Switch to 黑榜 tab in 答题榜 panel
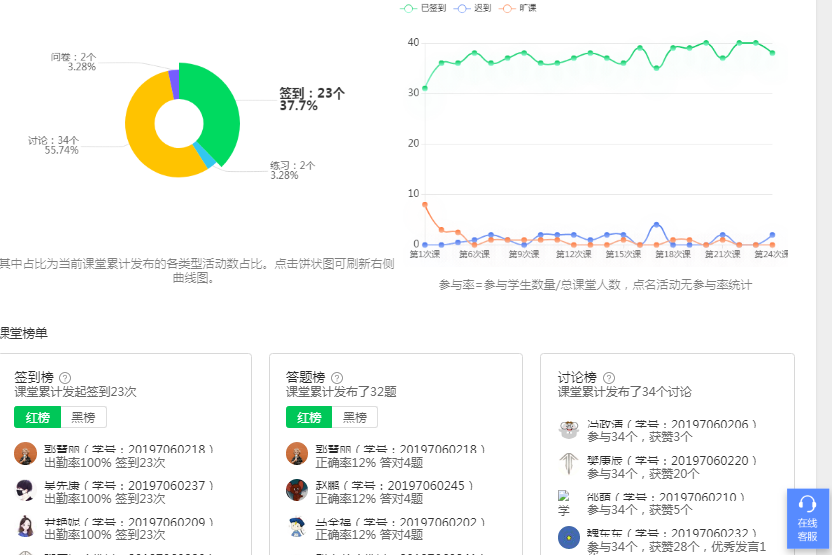Screen dimensions: 832x555 coord(355,417)
